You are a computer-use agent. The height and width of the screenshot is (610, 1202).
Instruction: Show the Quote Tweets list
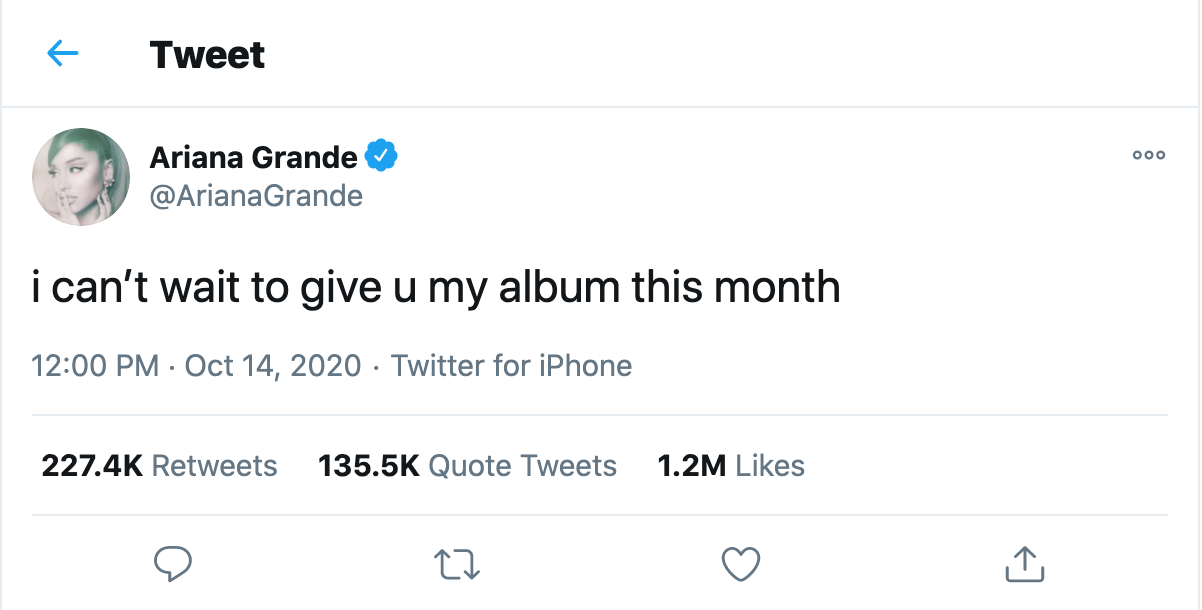tap(522, 466)
